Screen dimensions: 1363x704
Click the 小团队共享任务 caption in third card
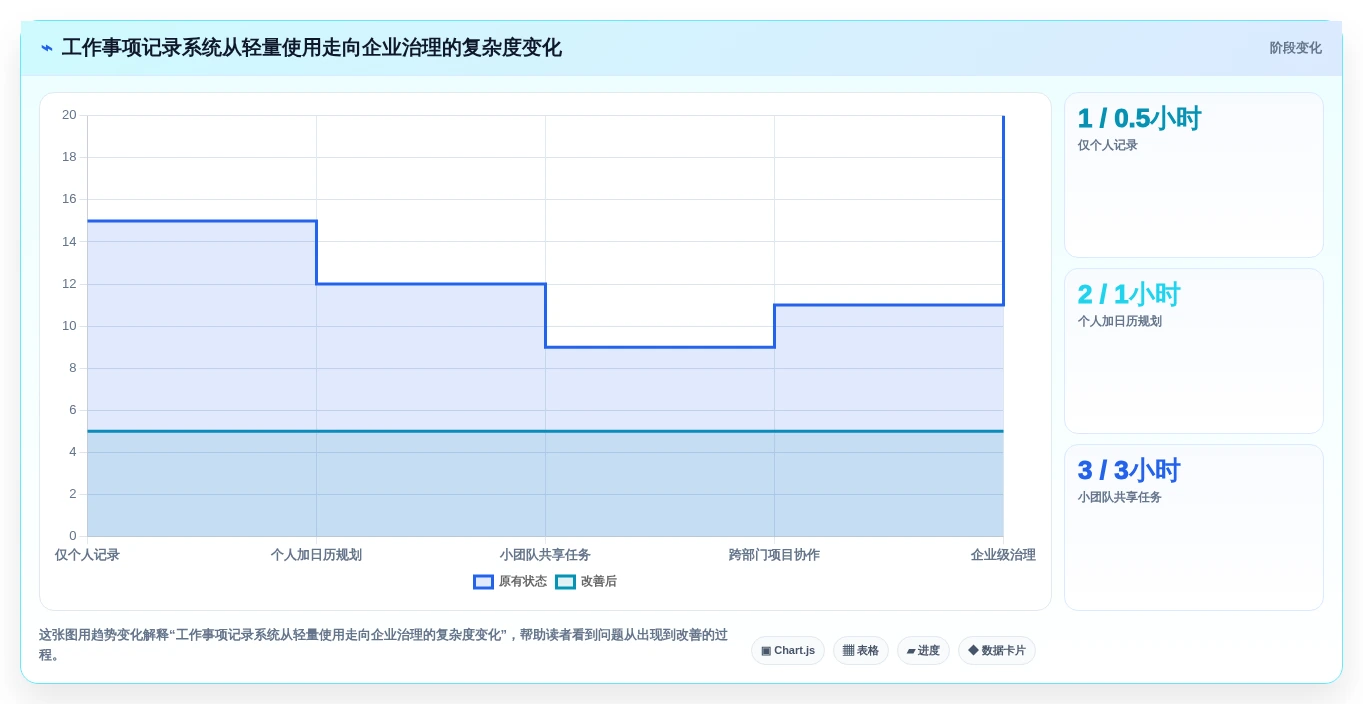pyautogui.click(x=1119, y=498)
